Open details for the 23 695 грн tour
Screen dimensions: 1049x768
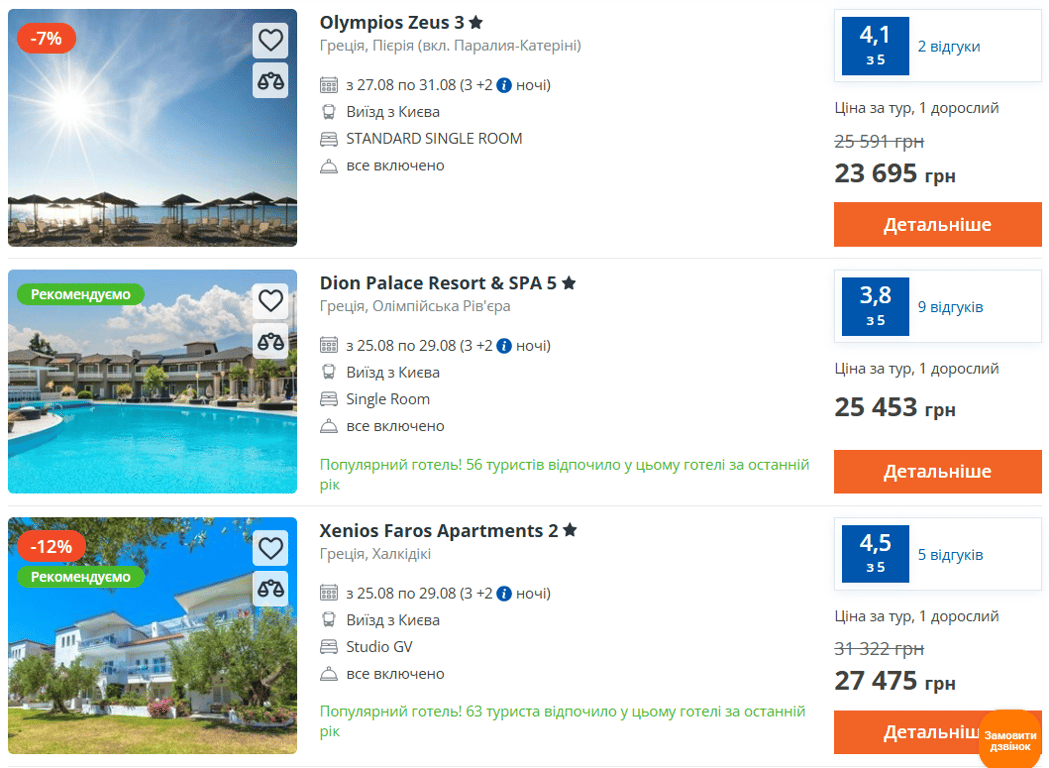point(937,225)
